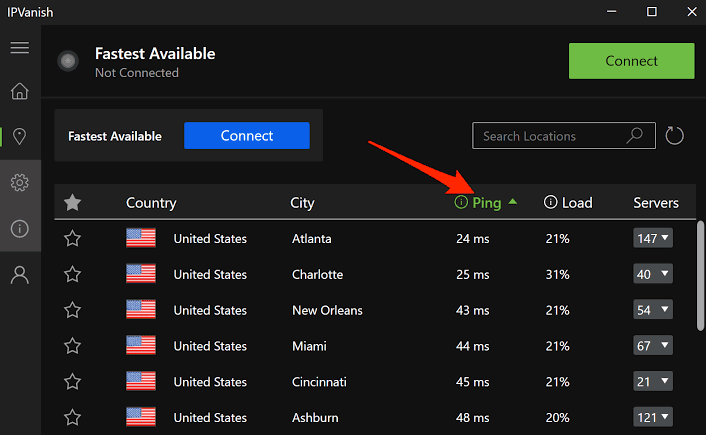Select the New Orleans city entry
Screen dimensions: 706x435
[x=327, y=310]
